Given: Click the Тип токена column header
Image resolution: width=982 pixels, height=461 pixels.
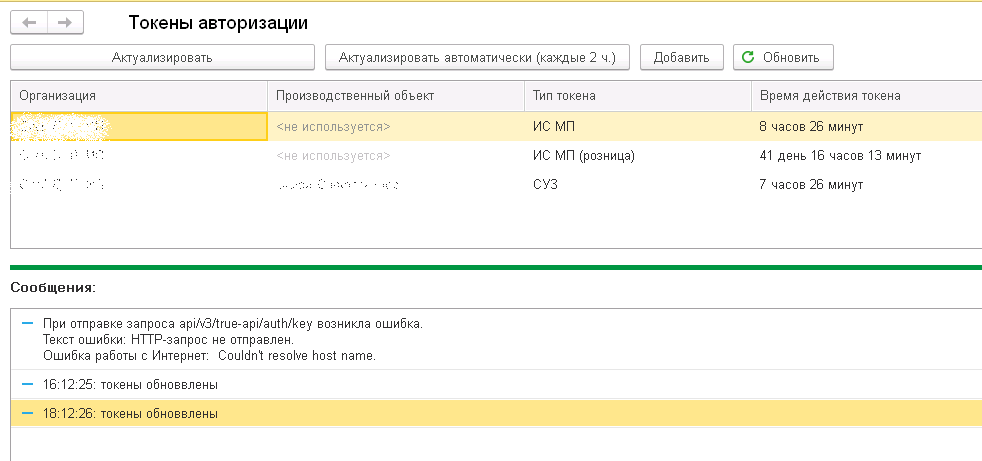Looking at the screenshot, I should pos(637,95).
